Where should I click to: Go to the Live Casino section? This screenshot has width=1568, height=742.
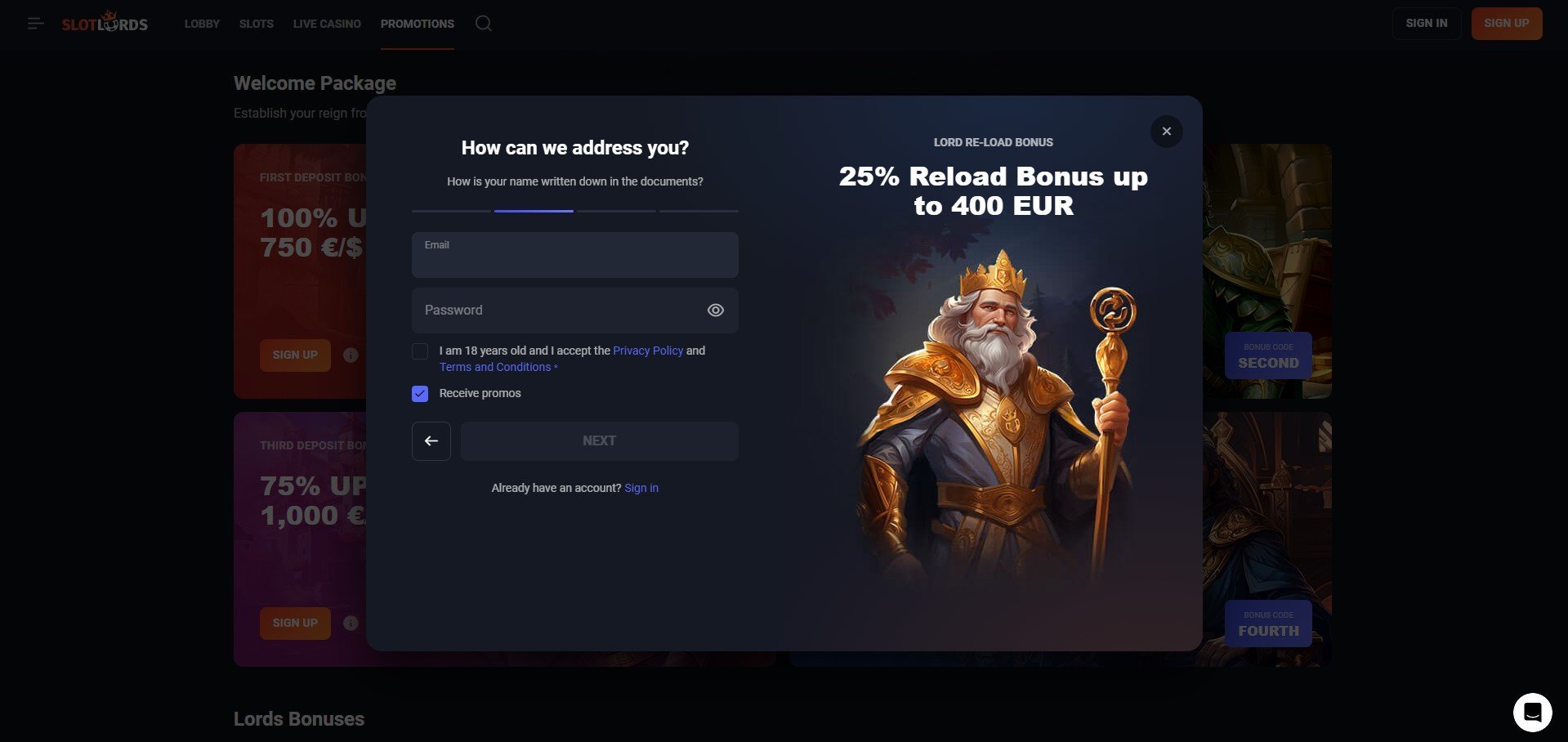tap(327, 24)
